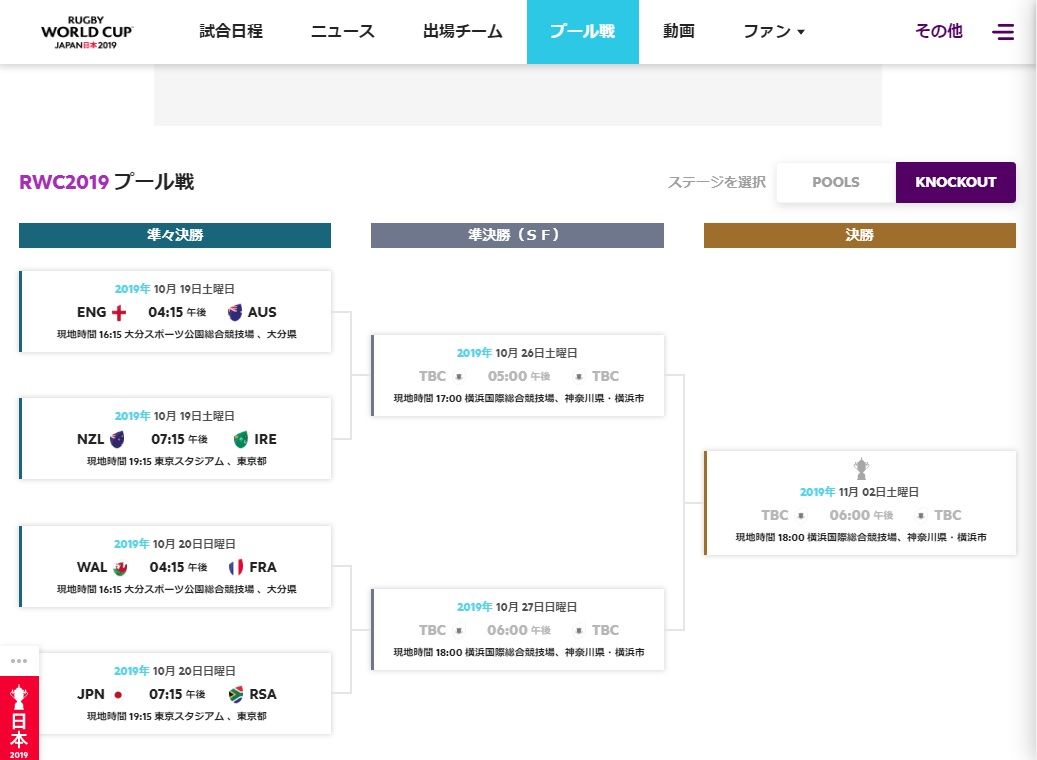This screenshot has height=760, width=1037.
Task: Go to the ニュース tab
Action: (343, 32)
